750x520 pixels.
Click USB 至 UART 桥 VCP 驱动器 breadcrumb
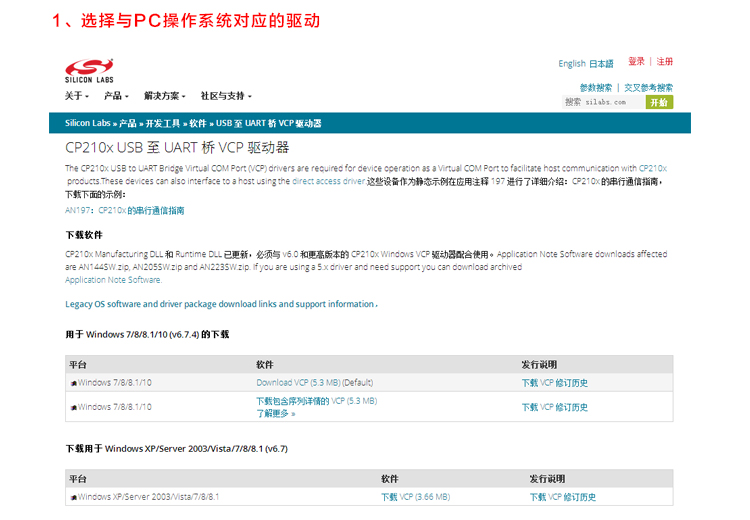pyautogui.click(x=268, y=123)
